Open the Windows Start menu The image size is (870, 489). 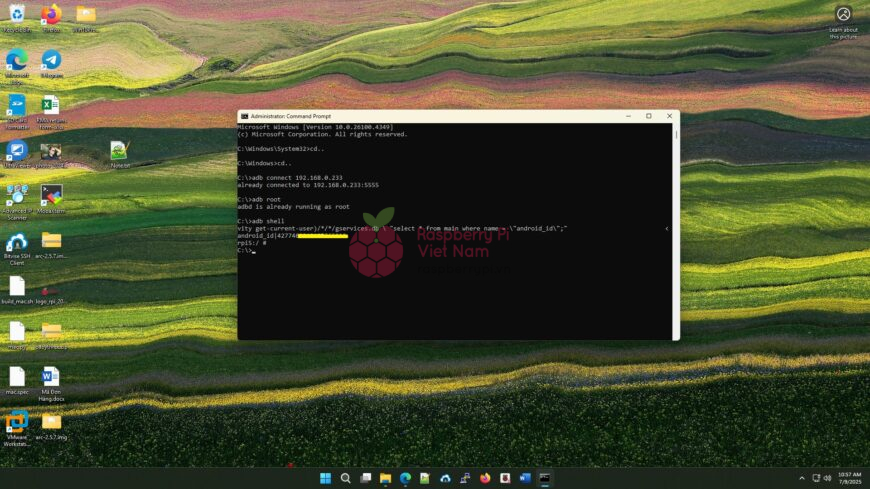click(x=326, y=479)
